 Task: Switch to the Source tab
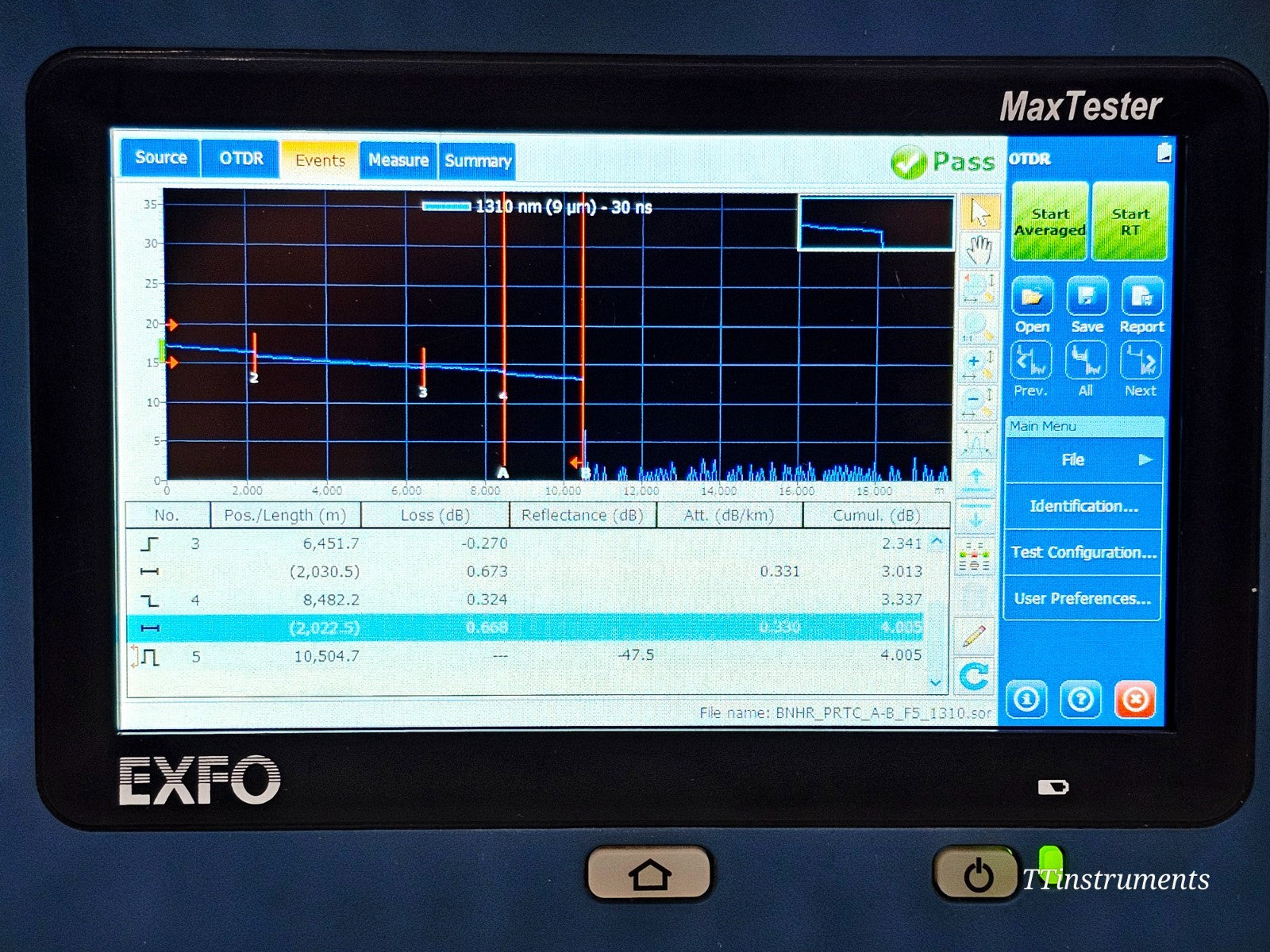[160, 158]
